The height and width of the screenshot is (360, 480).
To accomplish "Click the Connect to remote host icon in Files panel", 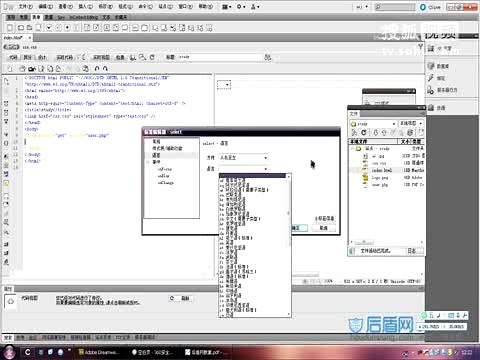I will pos(355,132).
